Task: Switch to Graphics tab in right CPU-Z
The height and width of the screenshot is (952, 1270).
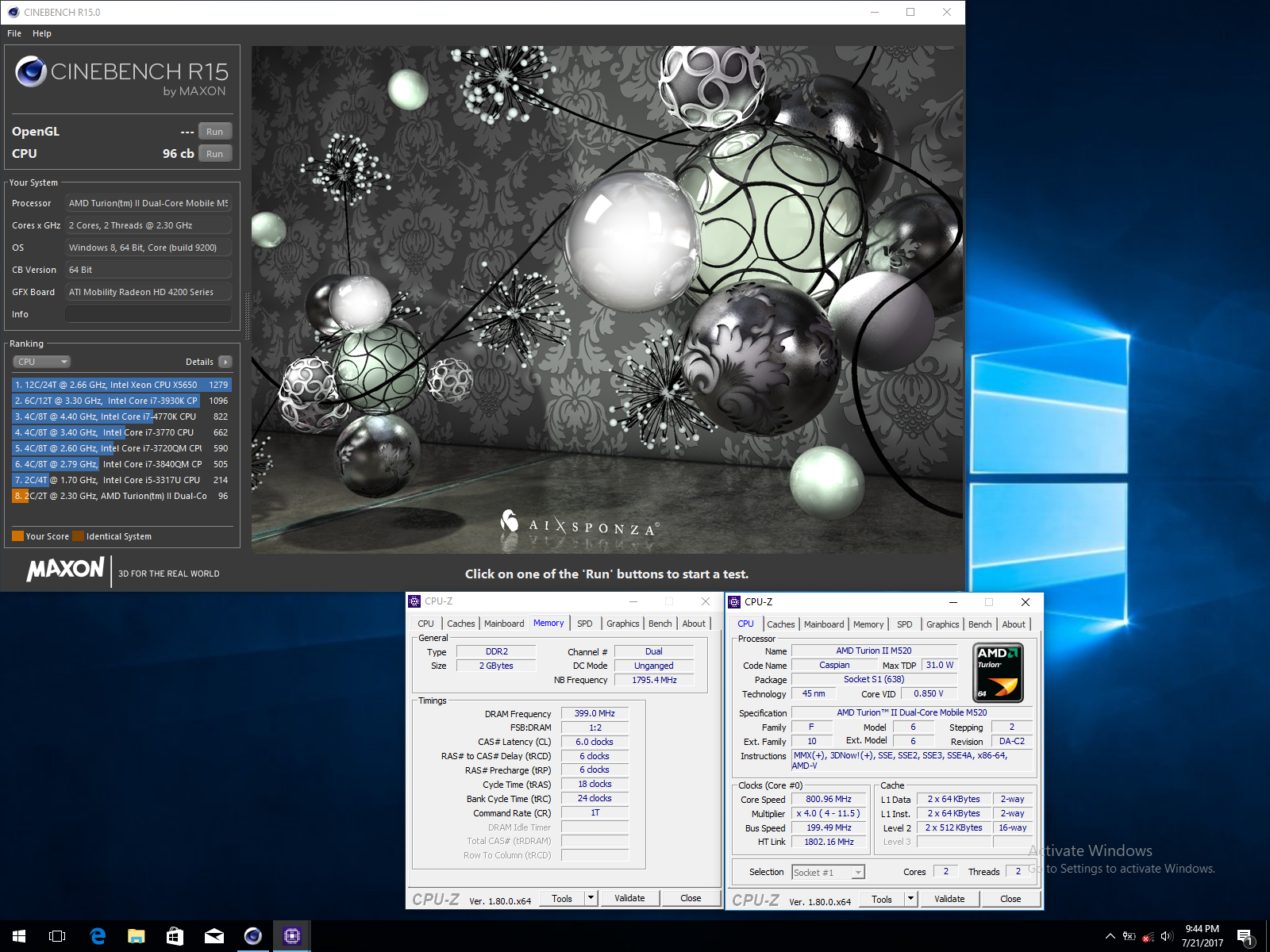Action: [x=943, y=624]
